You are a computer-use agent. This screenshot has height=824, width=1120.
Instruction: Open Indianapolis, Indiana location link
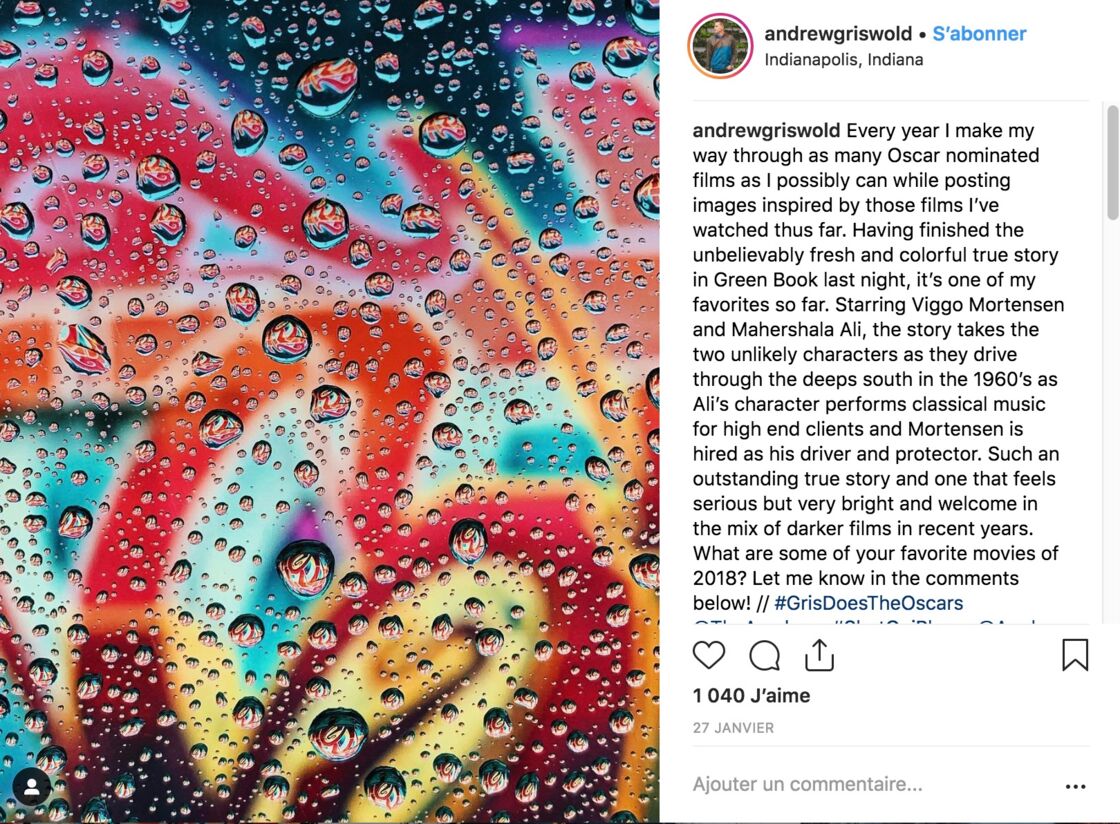click(x=844, y=59)
